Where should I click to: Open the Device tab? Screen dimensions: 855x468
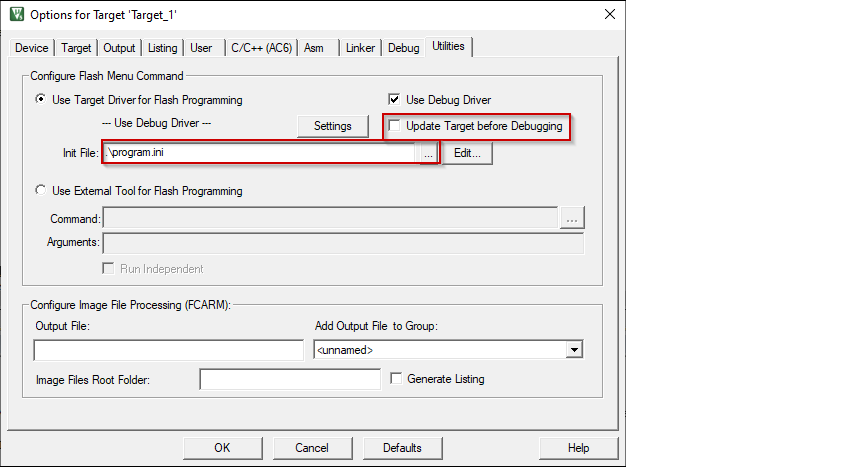pyautogui.click(x=32, y=48)
